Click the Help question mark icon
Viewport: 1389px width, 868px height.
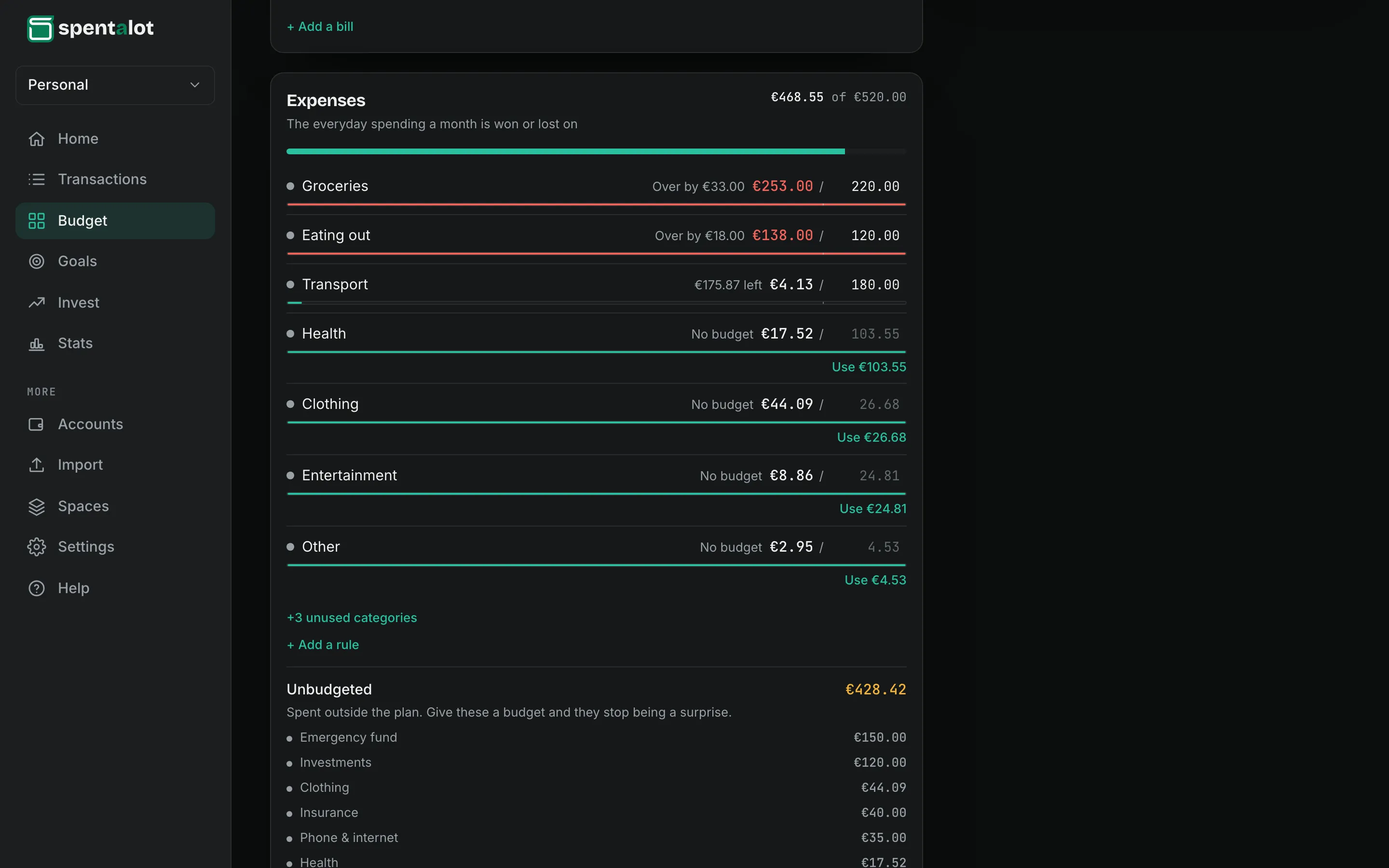click(37, 588)
